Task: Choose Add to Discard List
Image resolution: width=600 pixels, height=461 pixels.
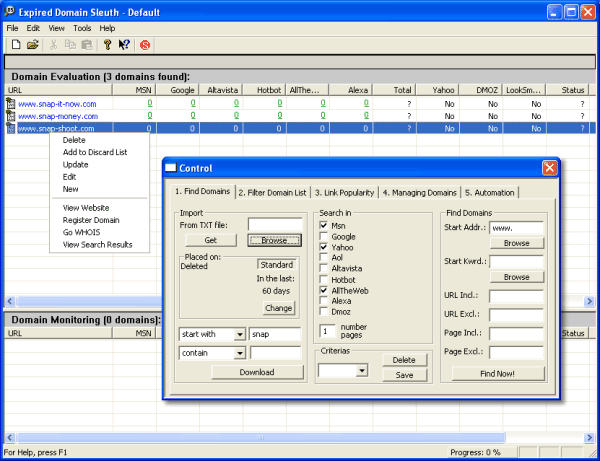Action: [95, 152]
